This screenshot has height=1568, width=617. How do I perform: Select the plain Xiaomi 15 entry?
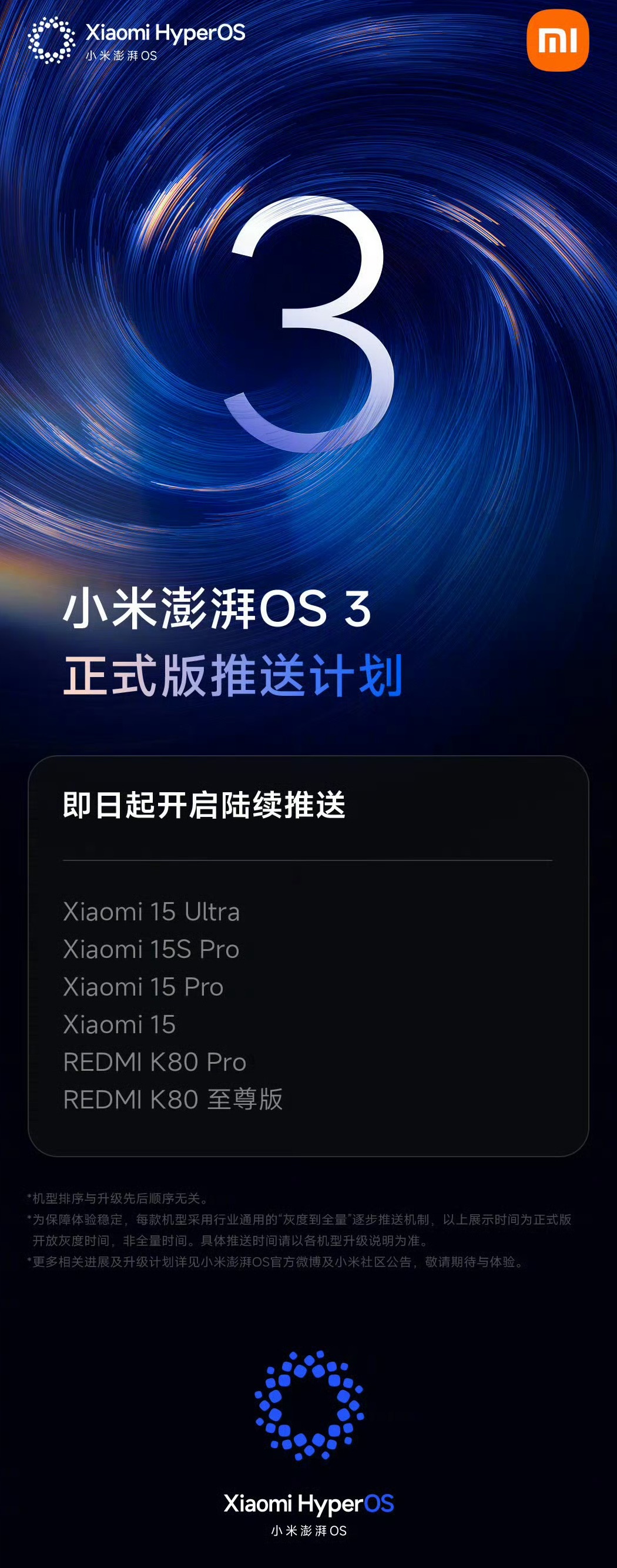coord(120,1024)
